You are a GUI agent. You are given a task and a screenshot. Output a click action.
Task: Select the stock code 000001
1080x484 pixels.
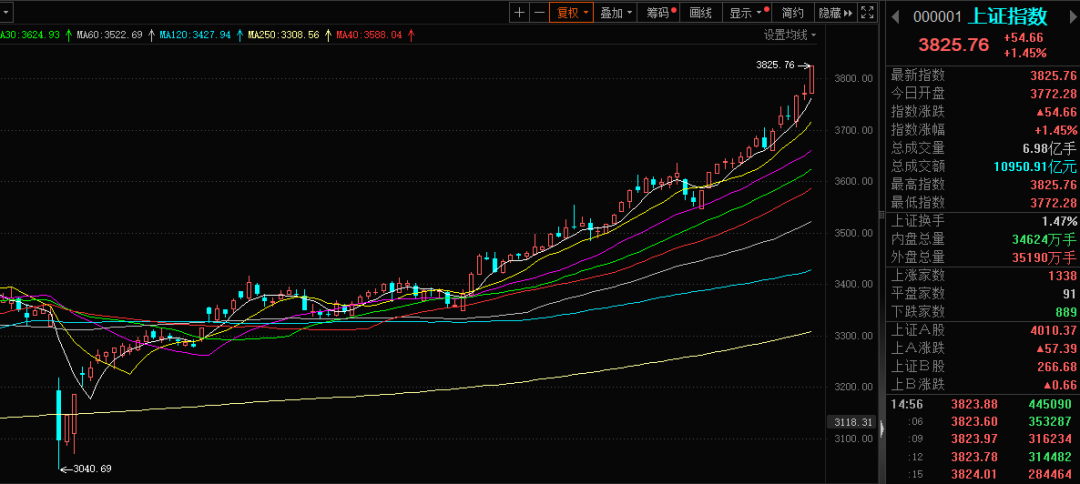point(936,17)
